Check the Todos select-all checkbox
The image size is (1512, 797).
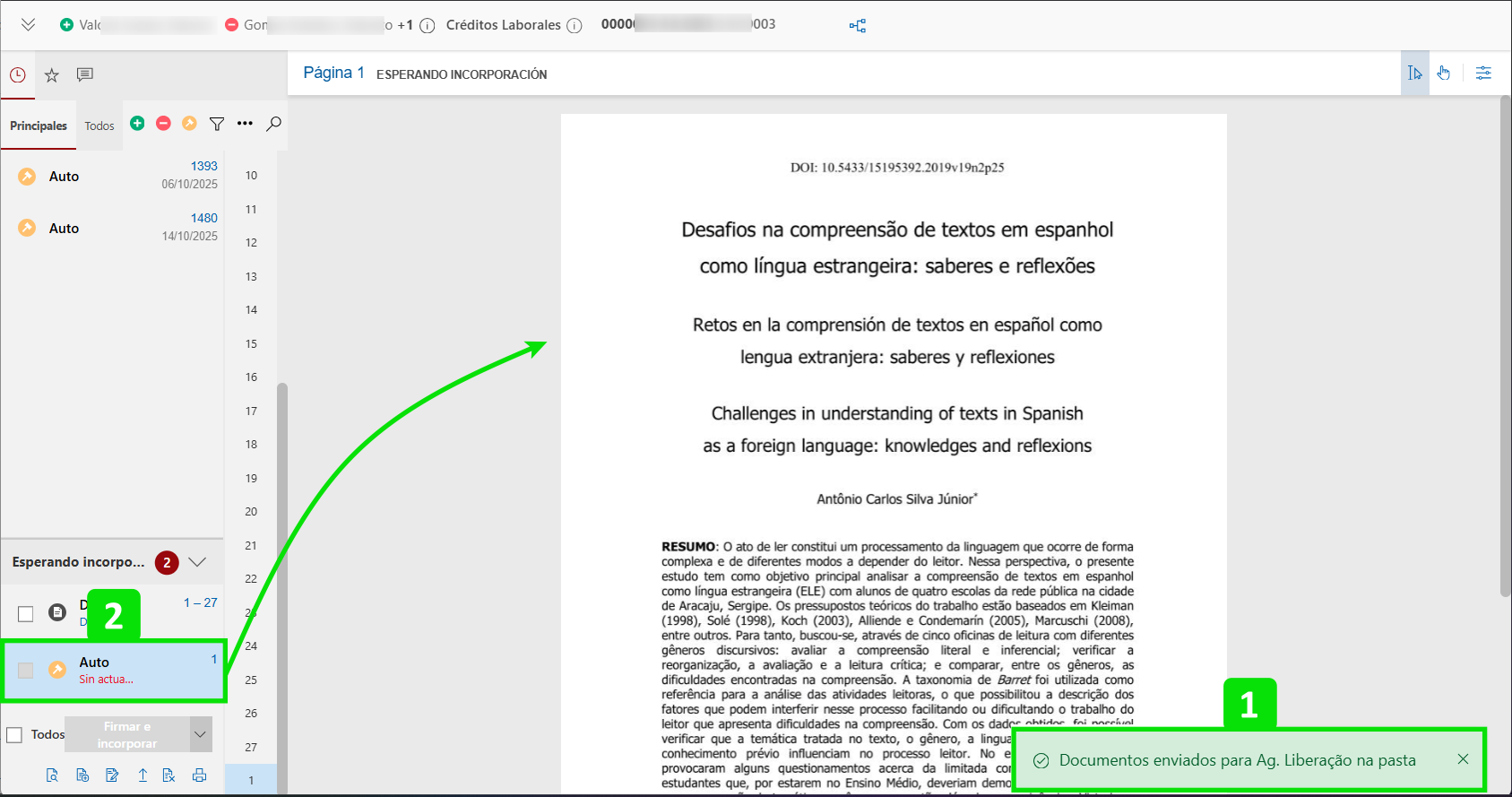(14, 735)
